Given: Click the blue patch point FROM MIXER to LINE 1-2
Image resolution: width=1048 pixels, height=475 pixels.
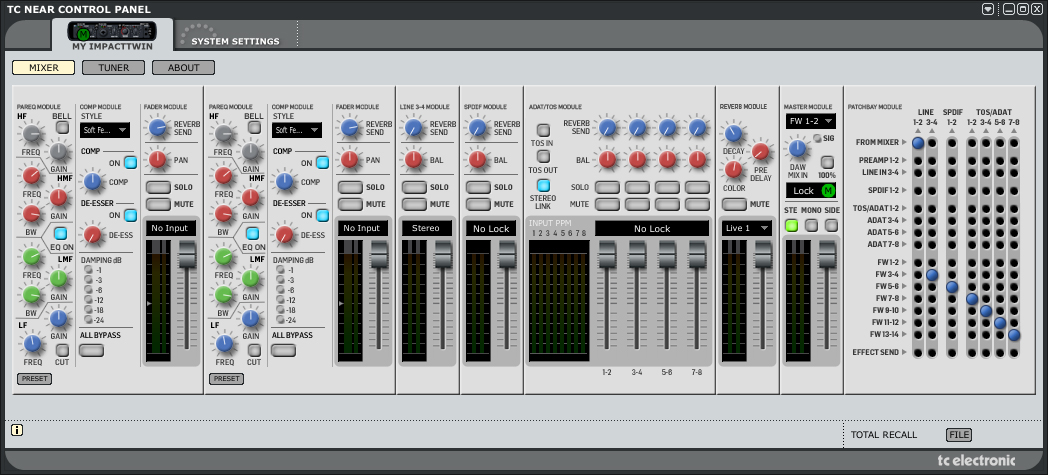Looking at the screenshot, I should tap(918, 142).
